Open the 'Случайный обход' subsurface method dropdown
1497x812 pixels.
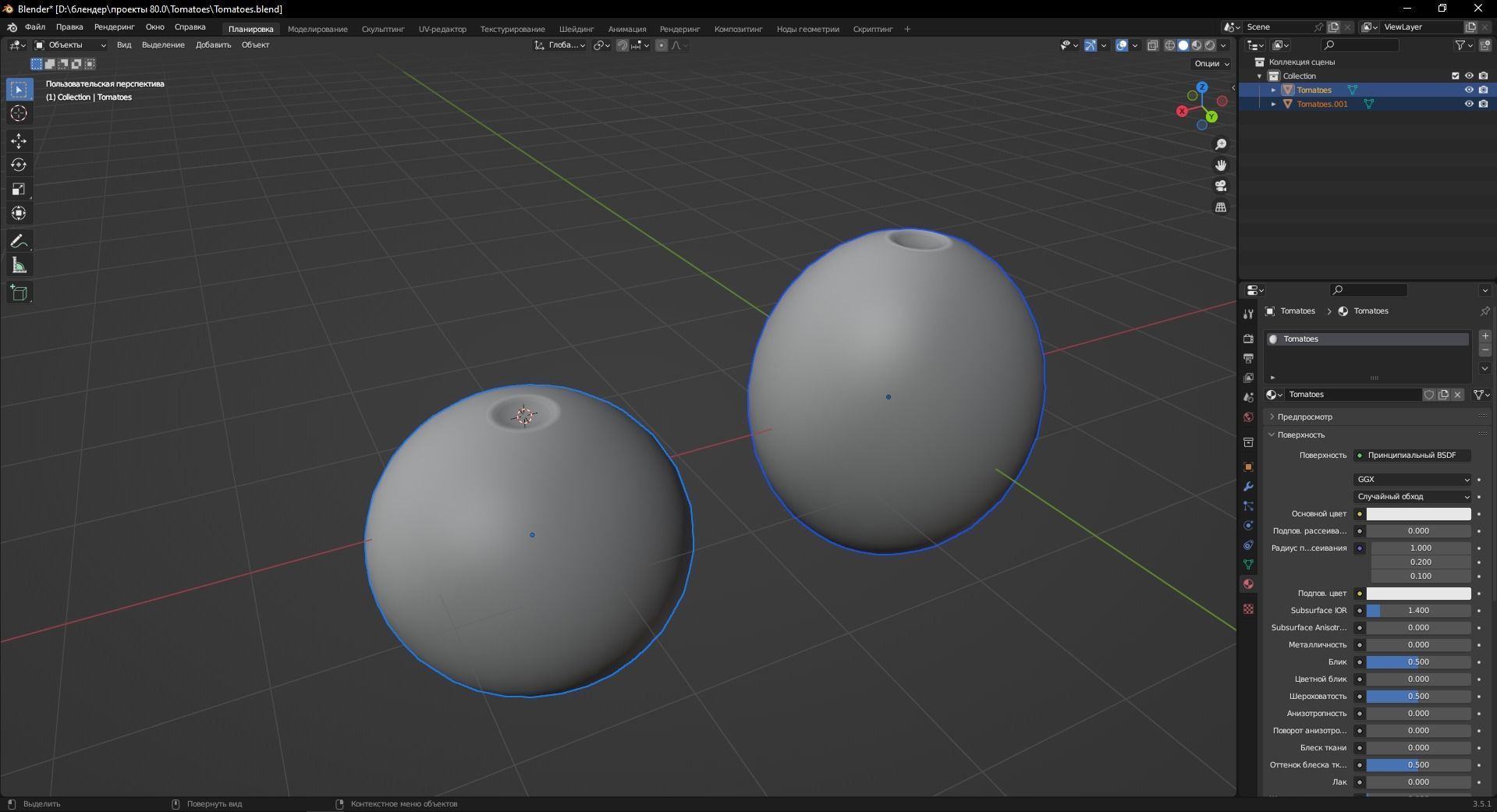1413,497
